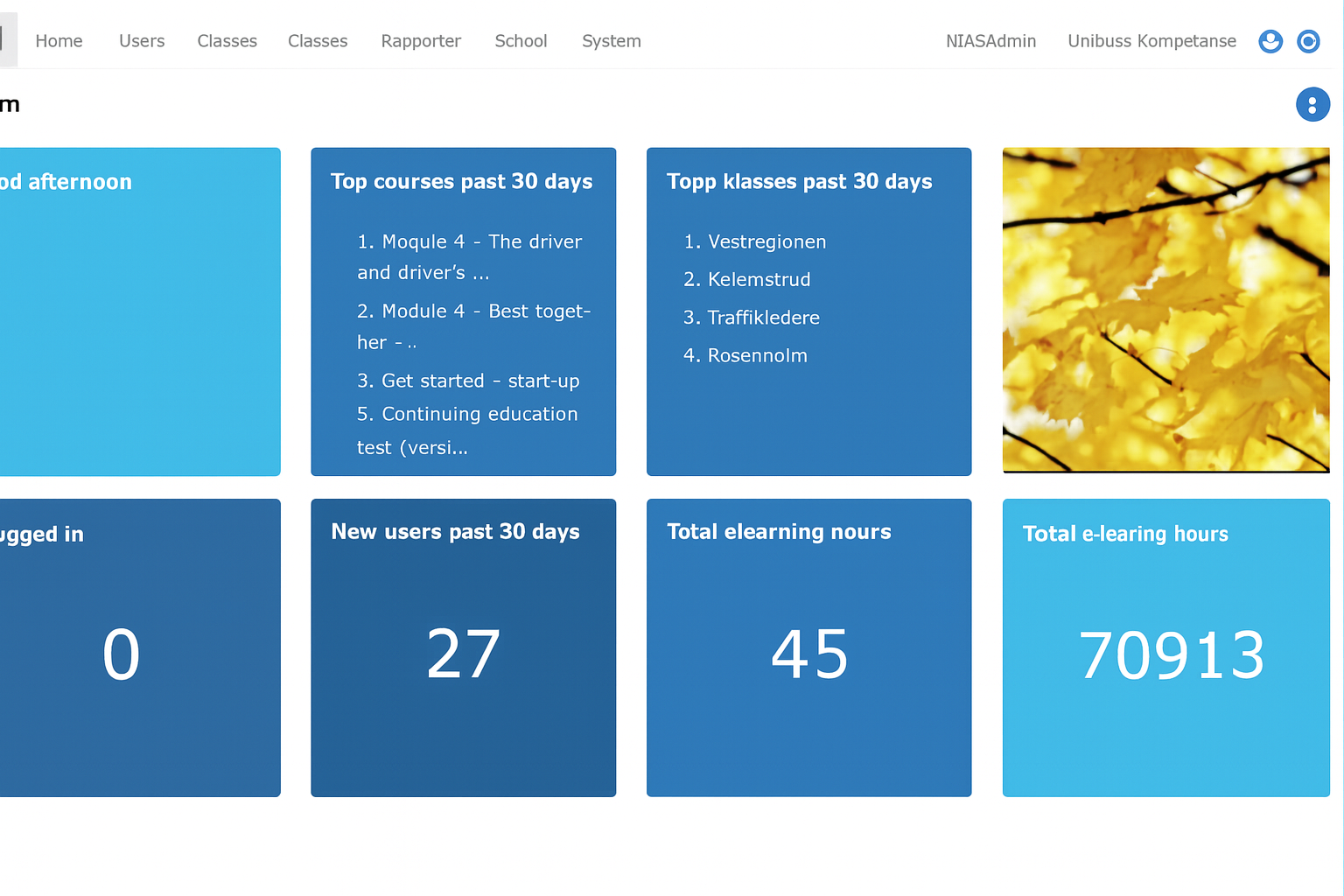
Task: Click the circular settings icon in the header
Action: (x=1308, y=41)
